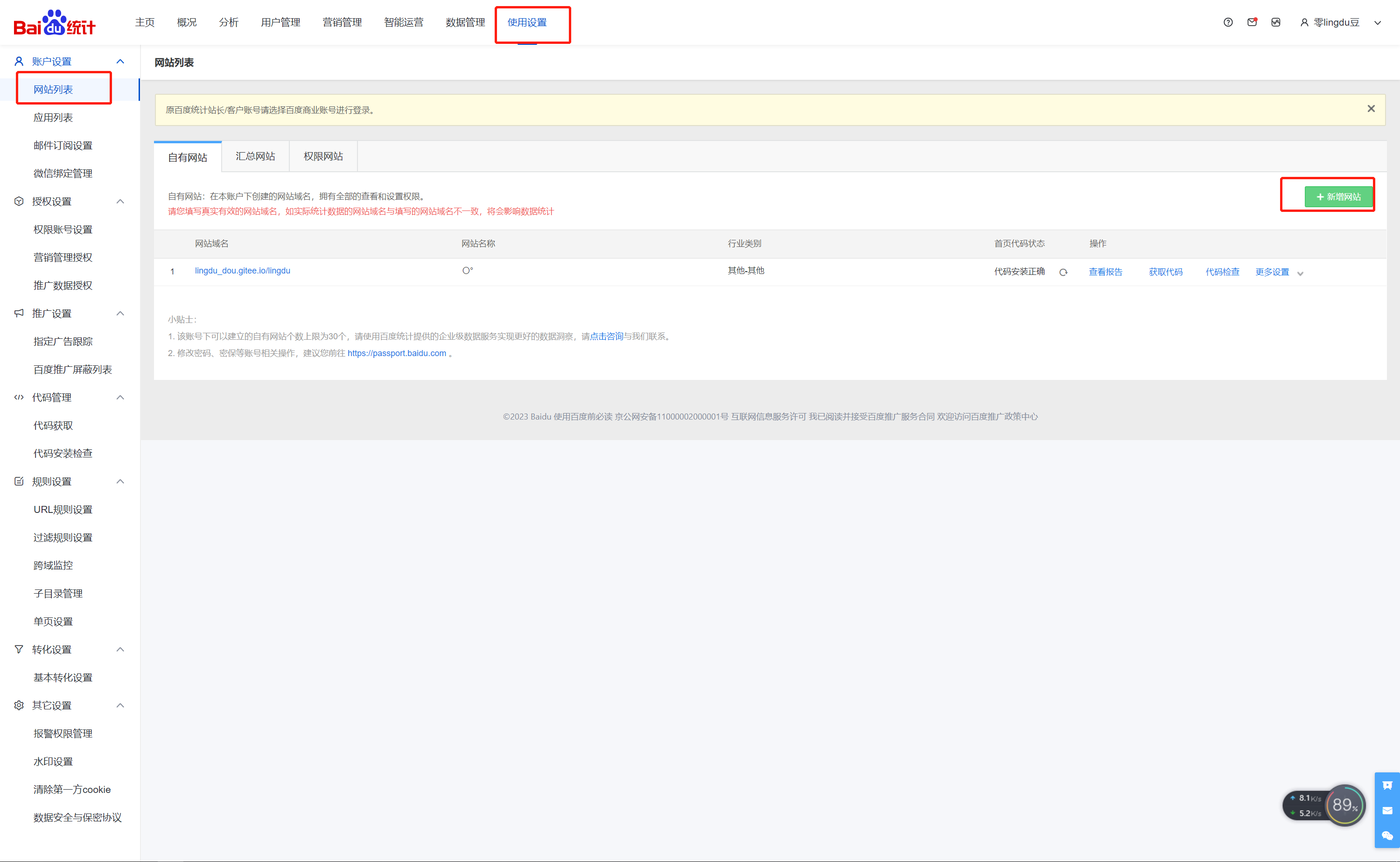Switch to the 权限网站 tab
Image resolution: width=1400 pixels, height=862 pixels.
click(x=322, y=156)
